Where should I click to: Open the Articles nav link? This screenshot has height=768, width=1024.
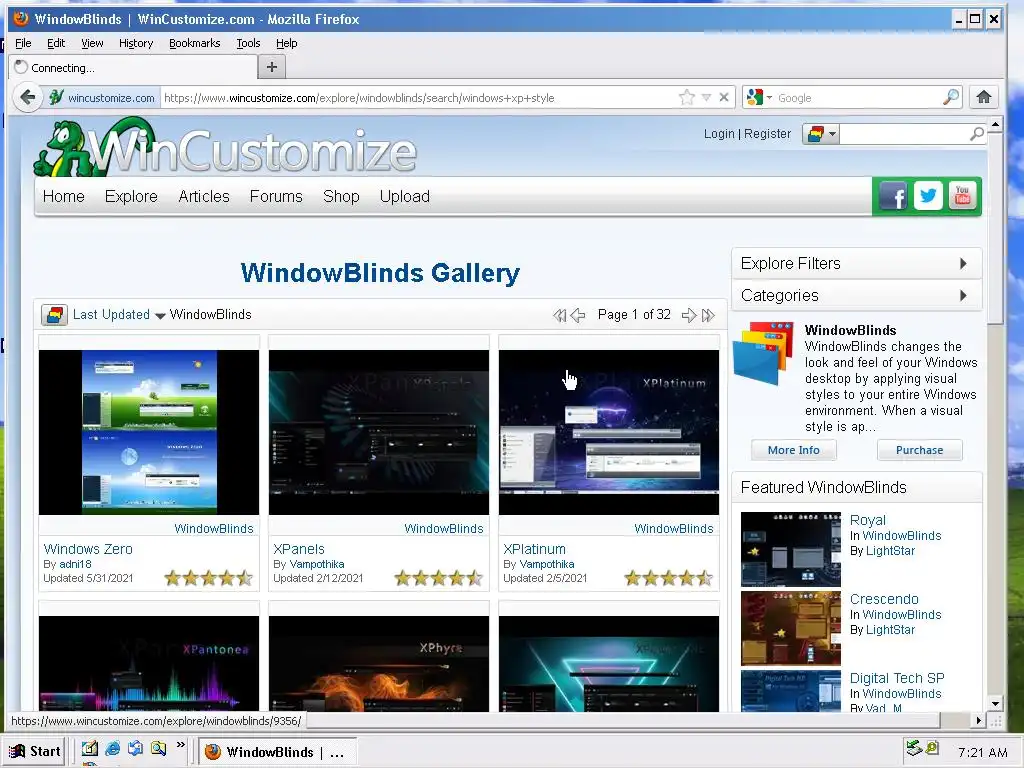pos(204,197)
